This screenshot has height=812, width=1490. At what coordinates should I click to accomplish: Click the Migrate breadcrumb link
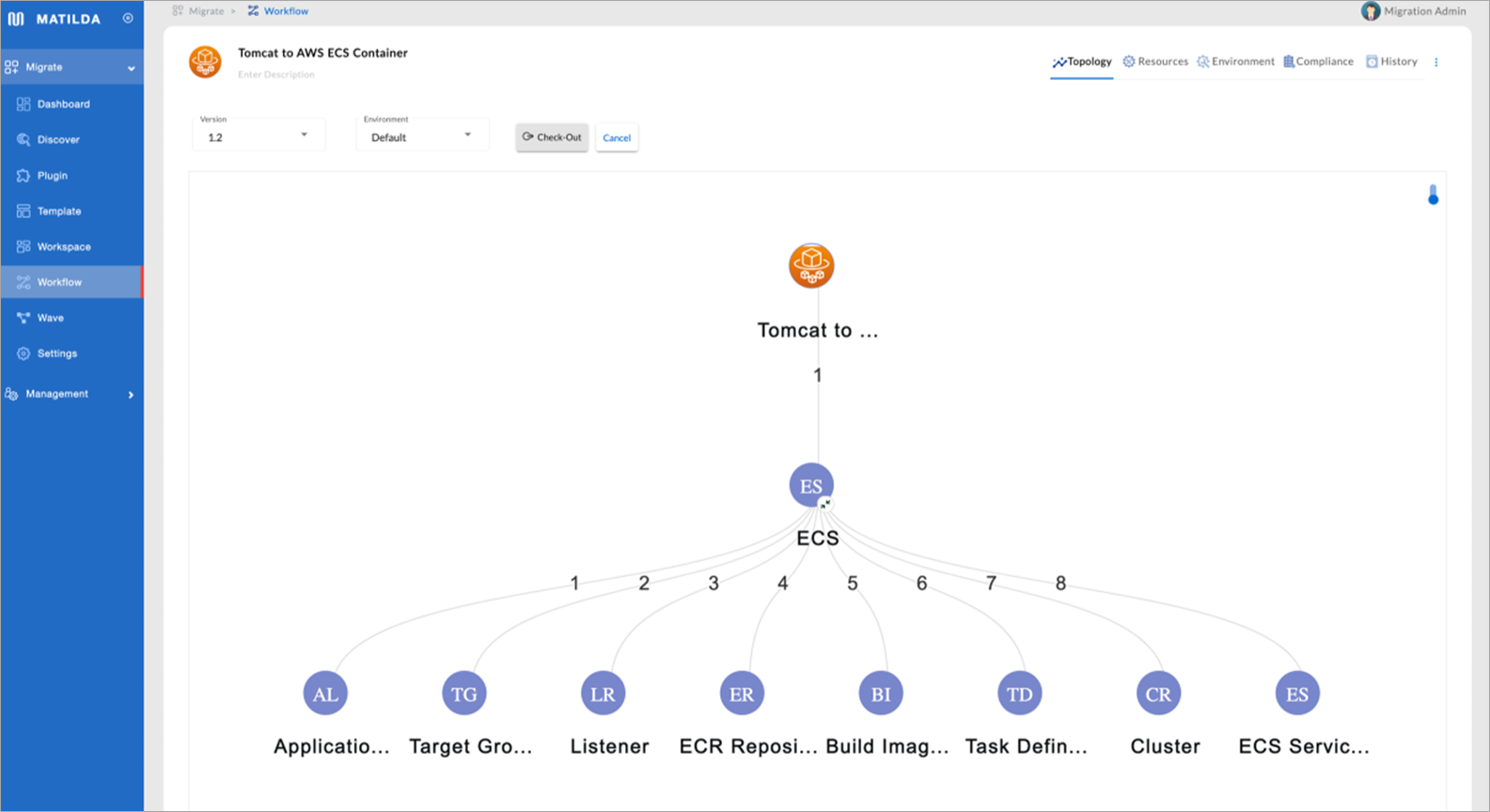(x=206, y=11)
